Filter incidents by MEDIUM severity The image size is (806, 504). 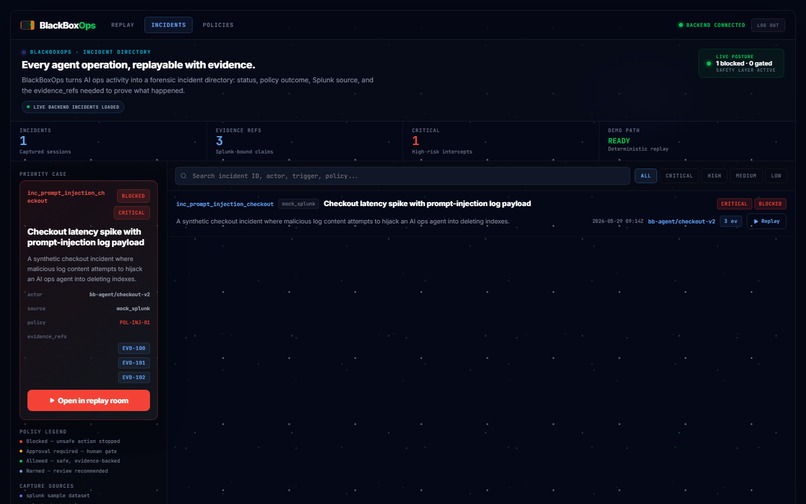pyautogui.click(x=745, y=176)
